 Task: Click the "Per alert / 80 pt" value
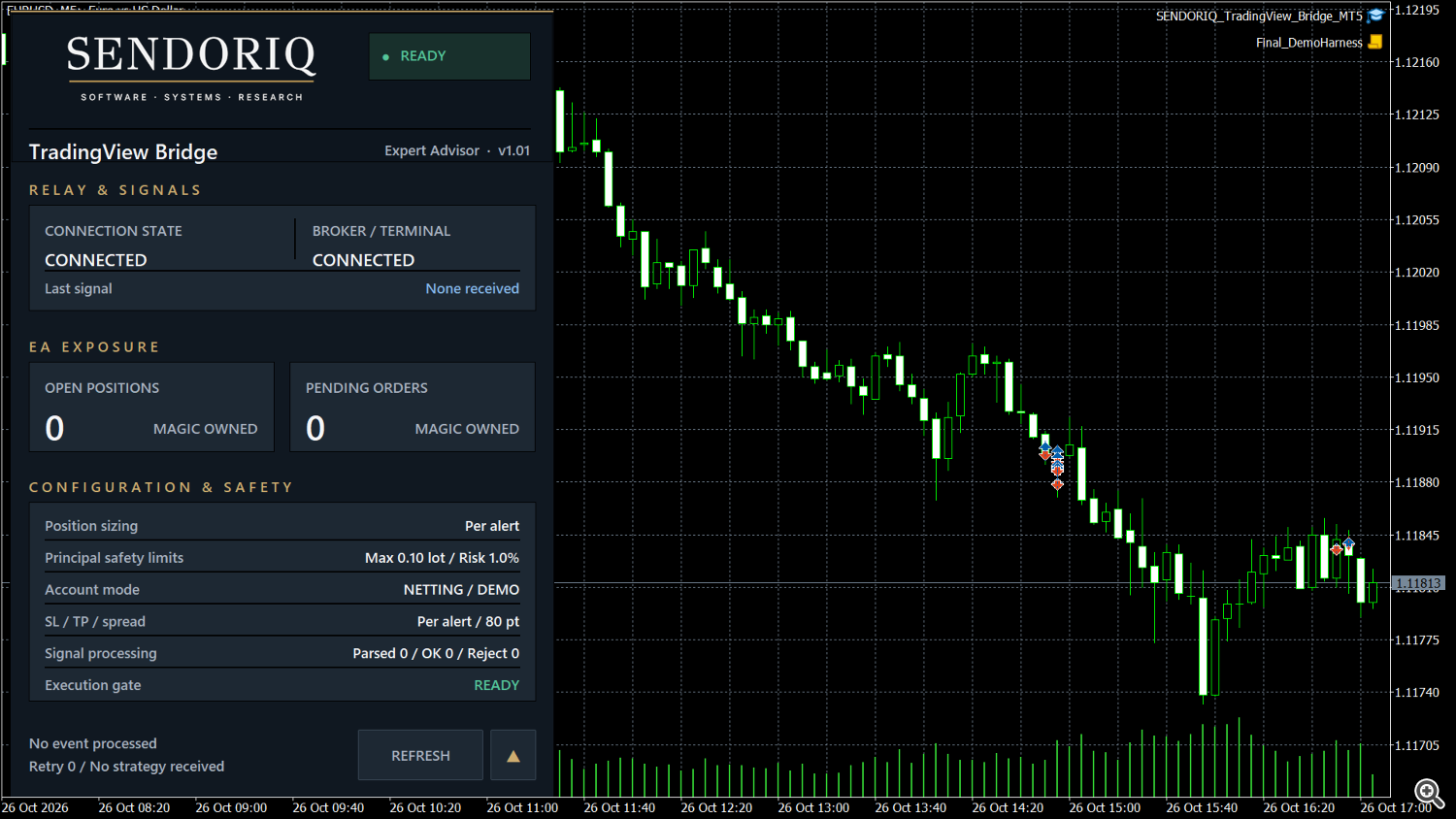[468, 622]
